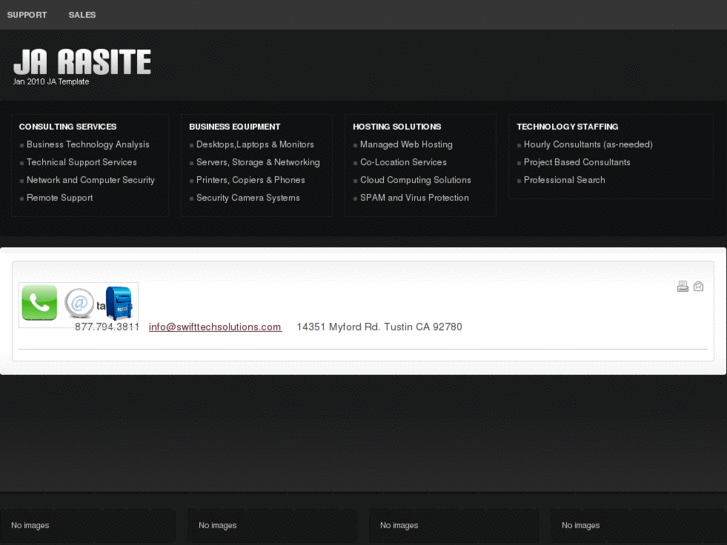Viewport: 727px width, 545px height.
Task: Click the JA RASITE logo
Action: tap(83, 62)
